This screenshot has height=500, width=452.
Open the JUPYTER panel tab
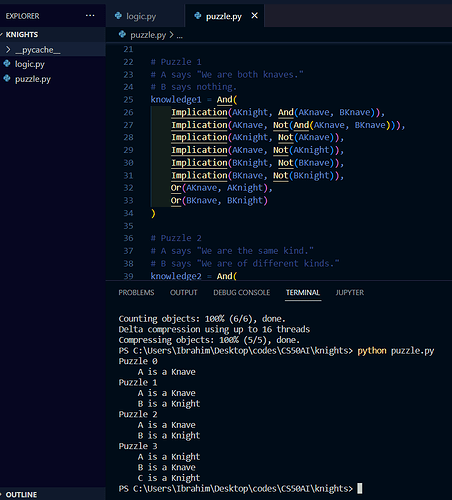coord(350,293)
